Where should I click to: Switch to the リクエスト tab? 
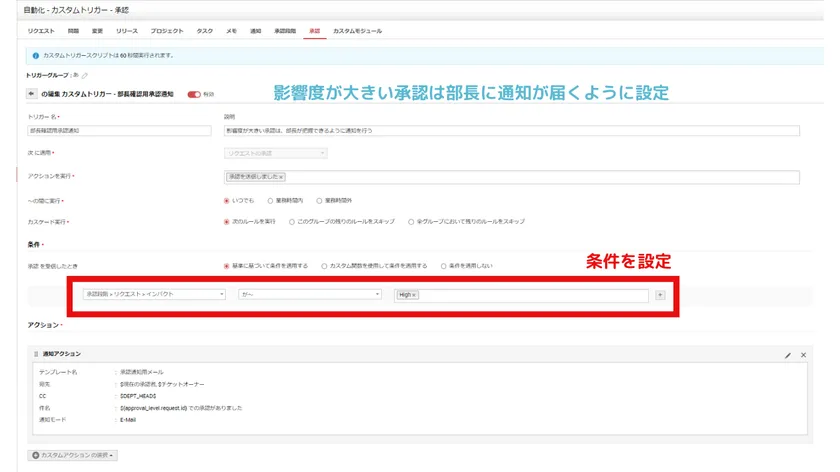[41, 32]
